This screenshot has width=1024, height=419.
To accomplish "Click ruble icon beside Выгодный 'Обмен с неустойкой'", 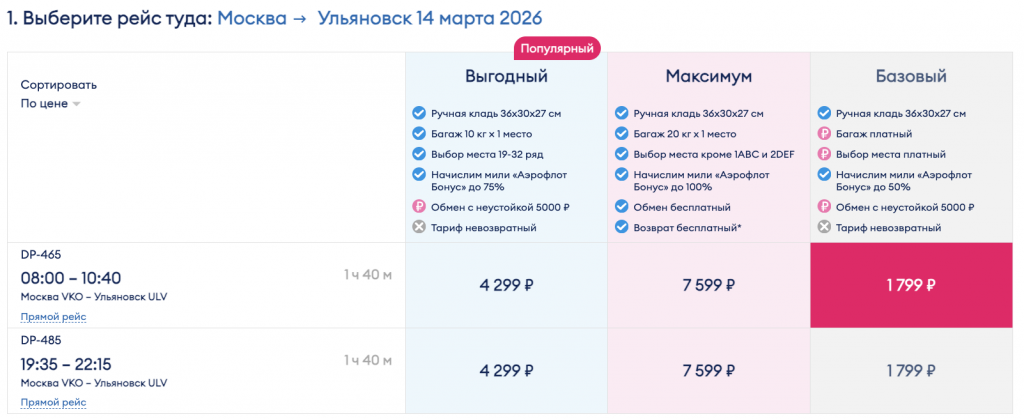I will point(420,207).
